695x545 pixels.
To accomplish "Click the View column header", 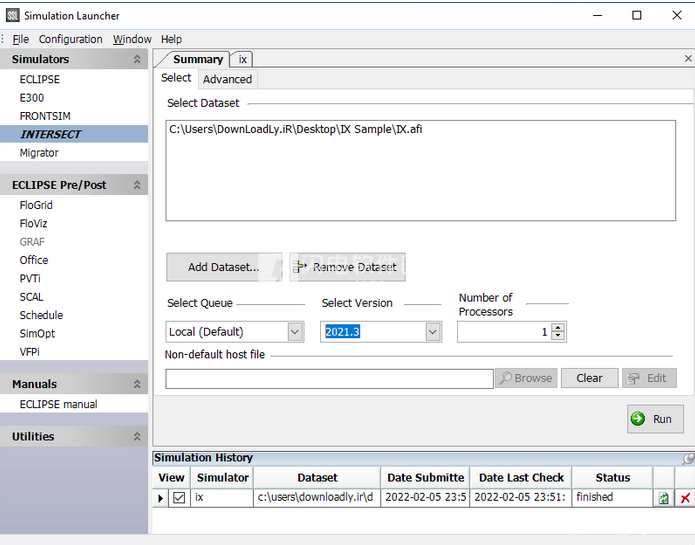I will 172,478.
